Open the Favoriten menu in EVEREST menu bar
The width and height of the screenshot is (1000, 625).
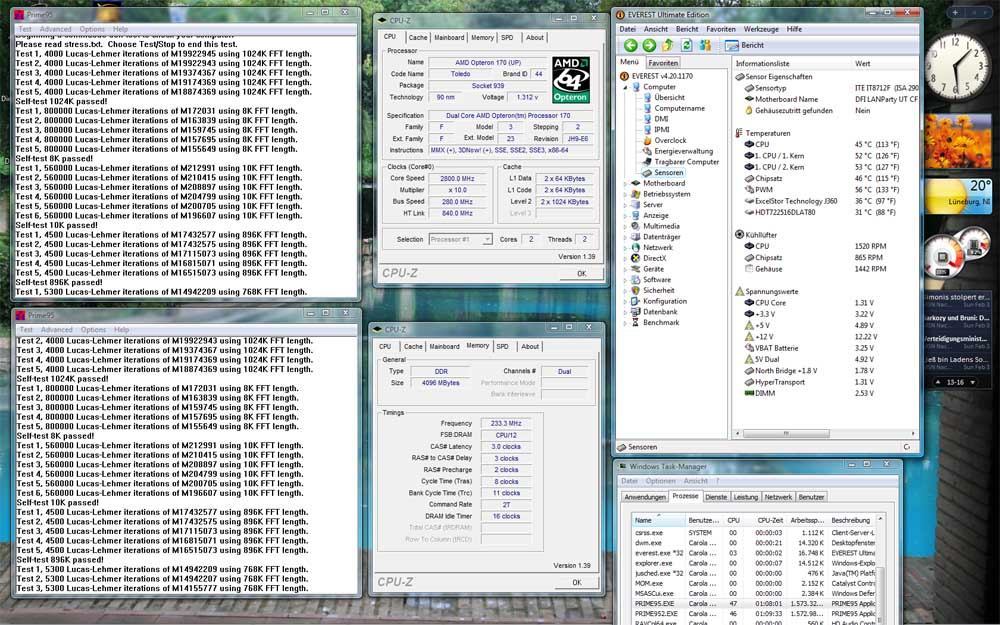tap(721, 29)
